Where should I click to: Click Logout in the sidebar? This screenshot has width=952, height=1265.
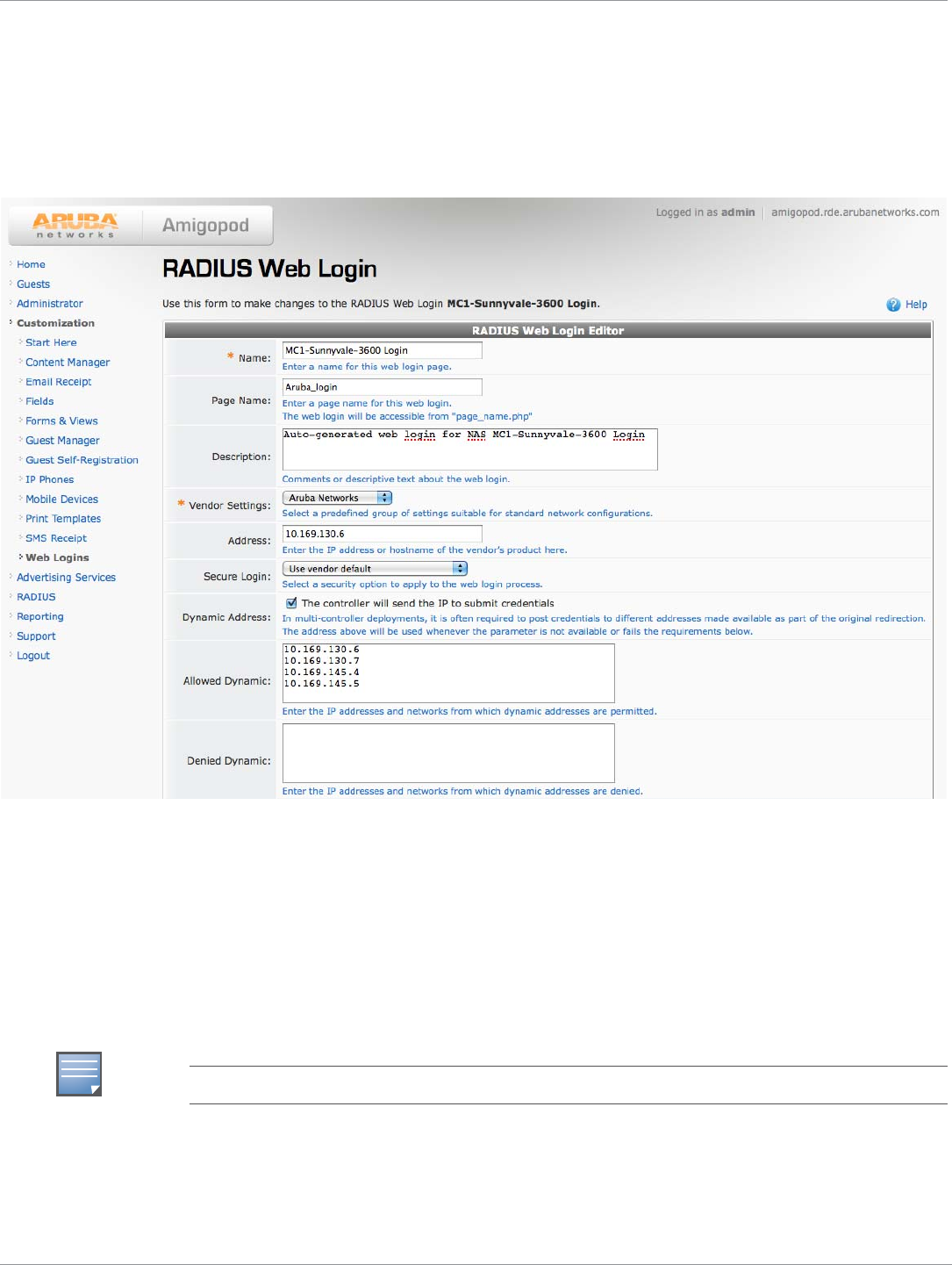(33, 656)
